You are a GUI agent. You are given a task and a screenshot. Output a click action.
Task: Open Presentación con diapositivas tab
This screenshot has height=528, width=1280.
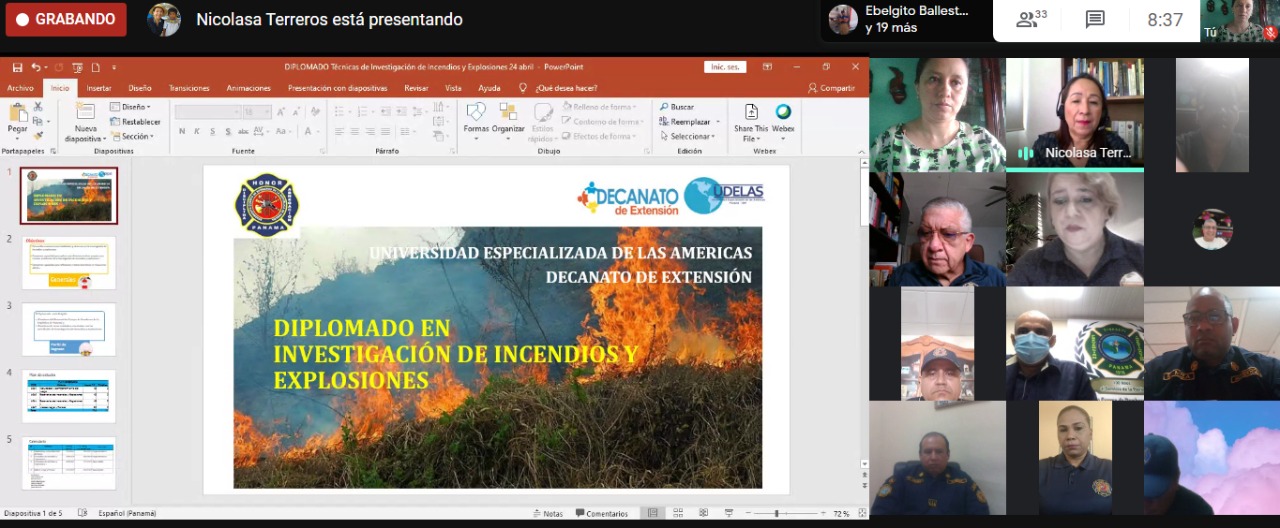[337, 88]
